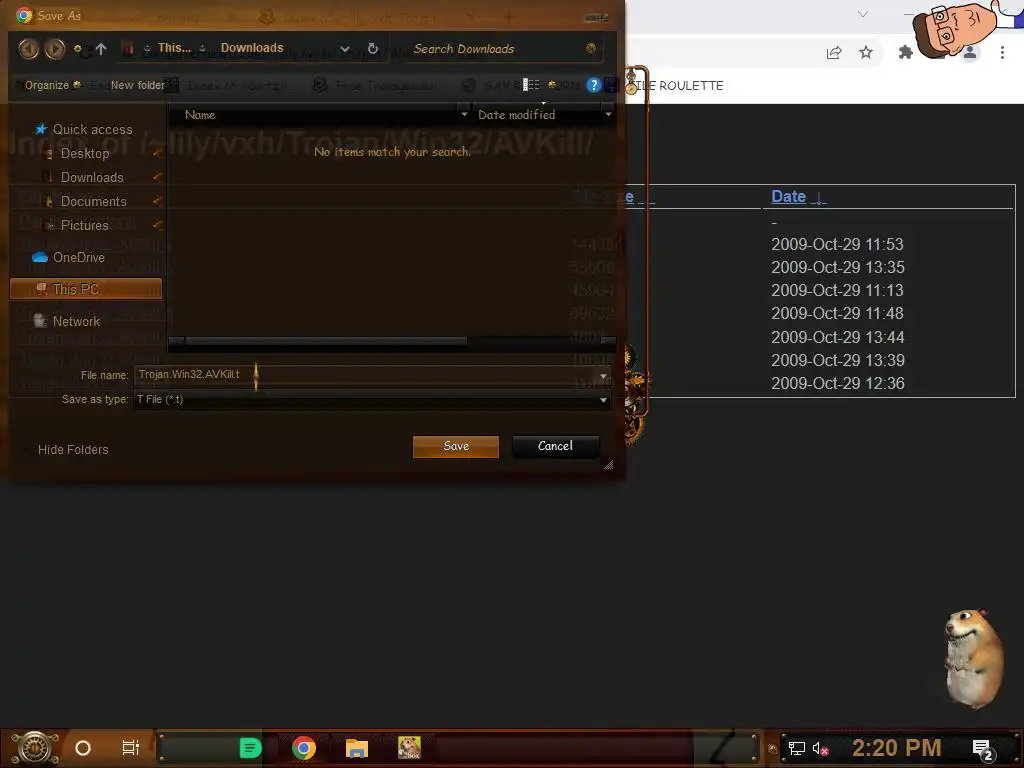Image resolution: width=1024 pixels, height=768 pixels.
Task: Click the date 2009-Oct-29 11:53
Action: pyautogui.click(x=837, y=244)
